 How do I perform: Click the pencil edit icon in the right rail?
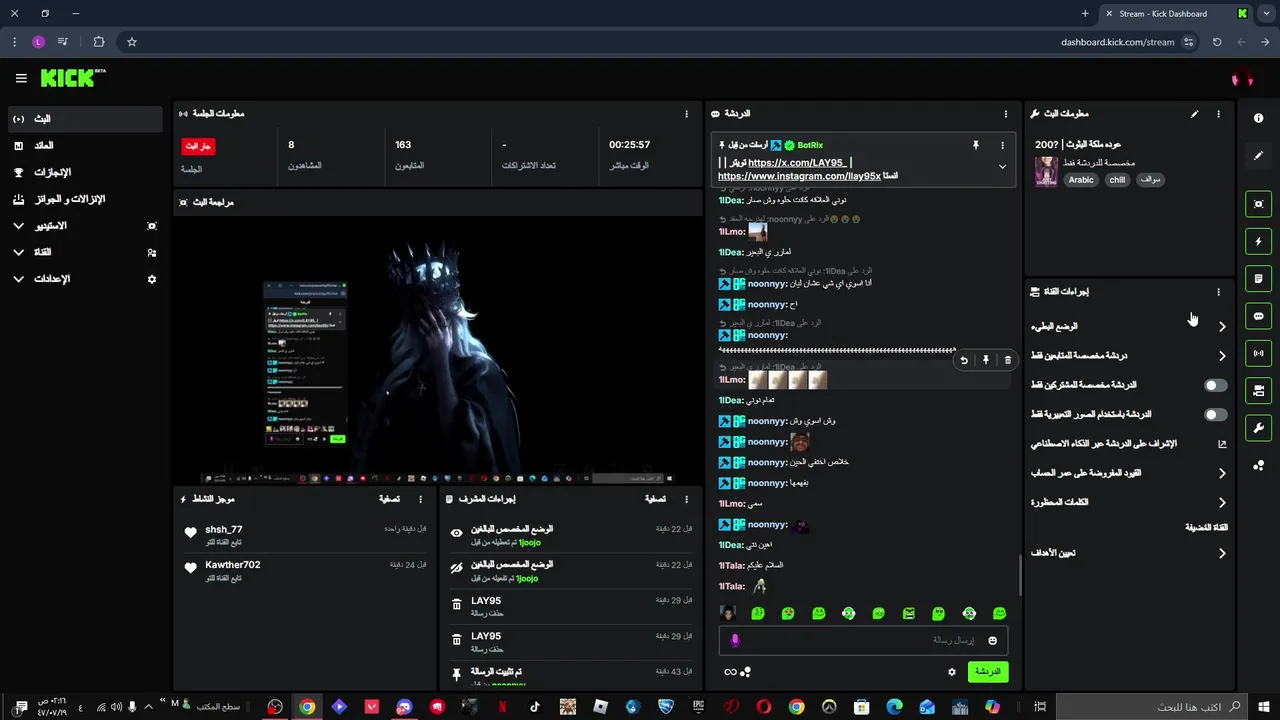(x=1258, y=155)
